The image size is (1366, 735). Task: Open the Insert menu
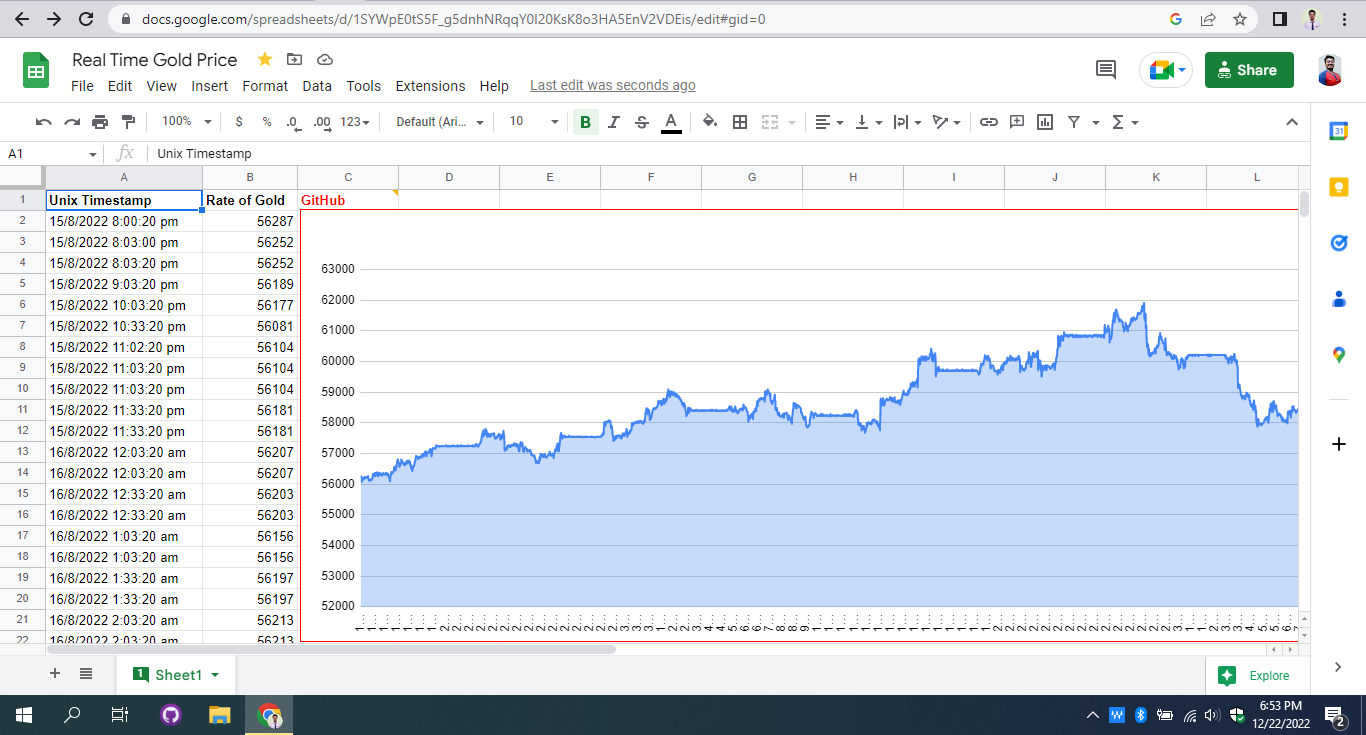coord(210,86)
